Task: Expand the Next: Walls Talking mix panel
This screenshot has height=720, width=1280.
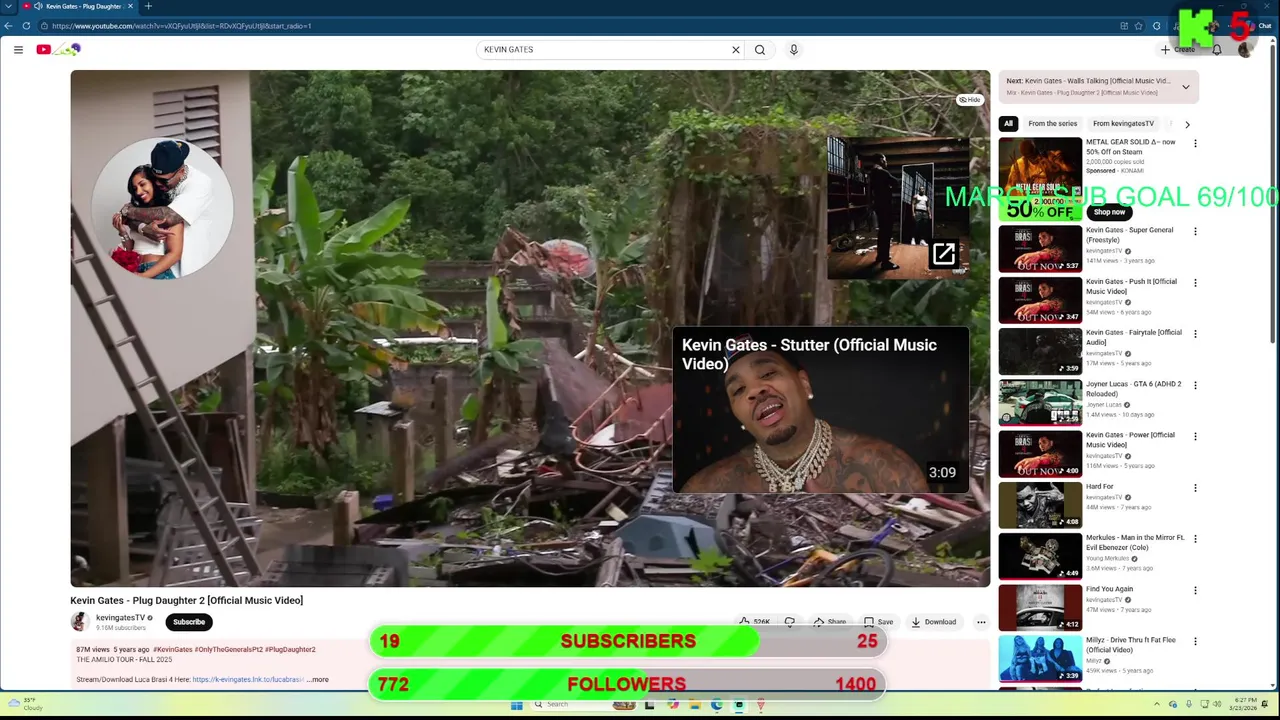Action: coord(1186,87)
